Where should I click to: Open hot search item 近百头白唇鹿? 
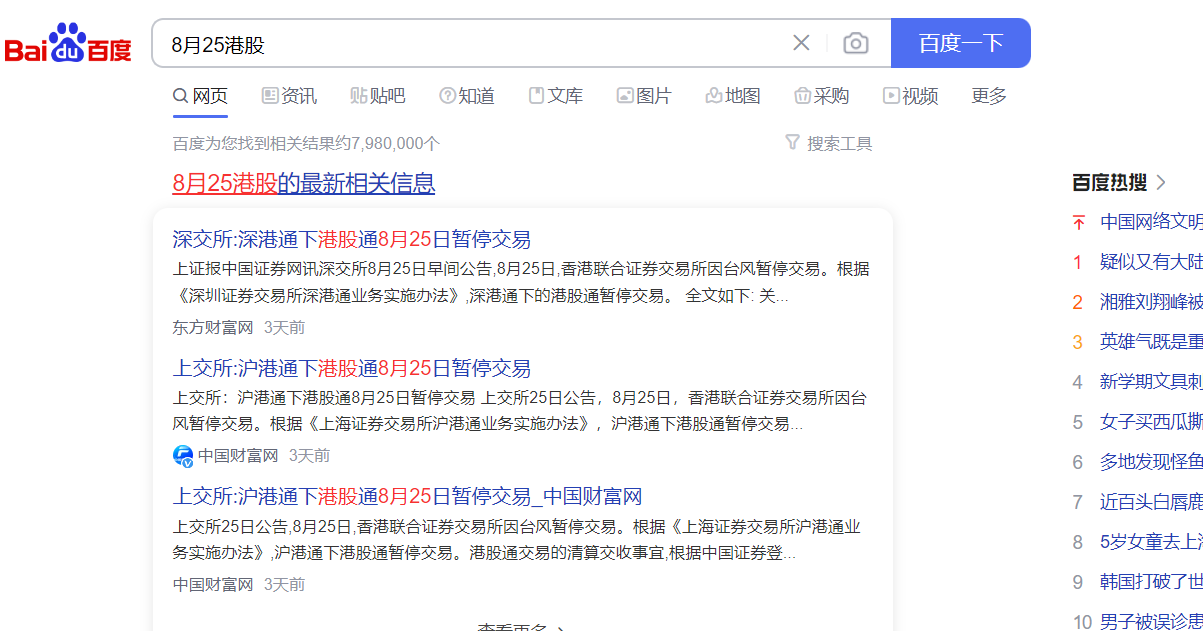click(1151, 502)
